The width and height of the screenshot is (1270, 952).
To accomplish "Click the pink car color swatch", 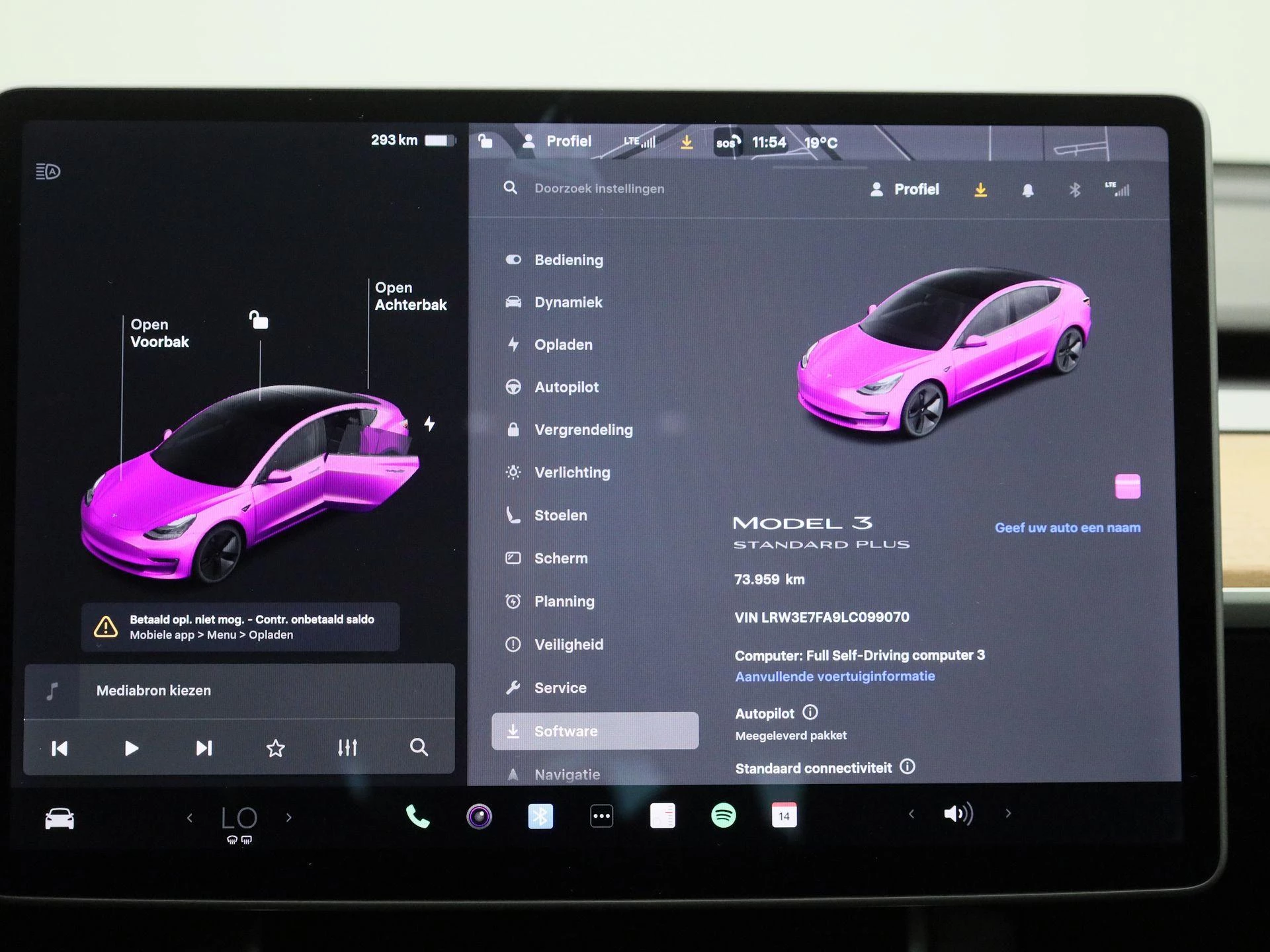I will (1127, 487).
